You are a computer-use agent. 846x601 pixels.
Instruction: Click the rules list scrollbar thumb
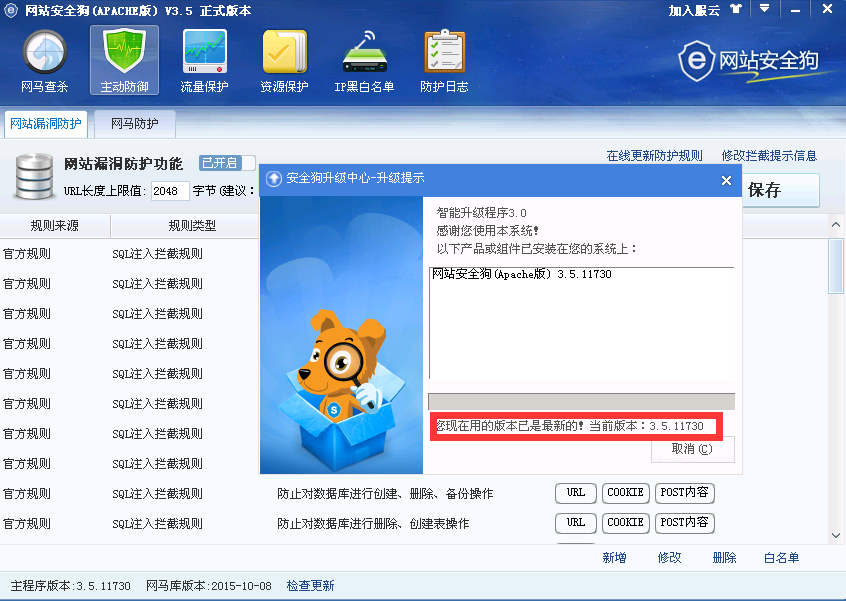[x=836, y=265]
